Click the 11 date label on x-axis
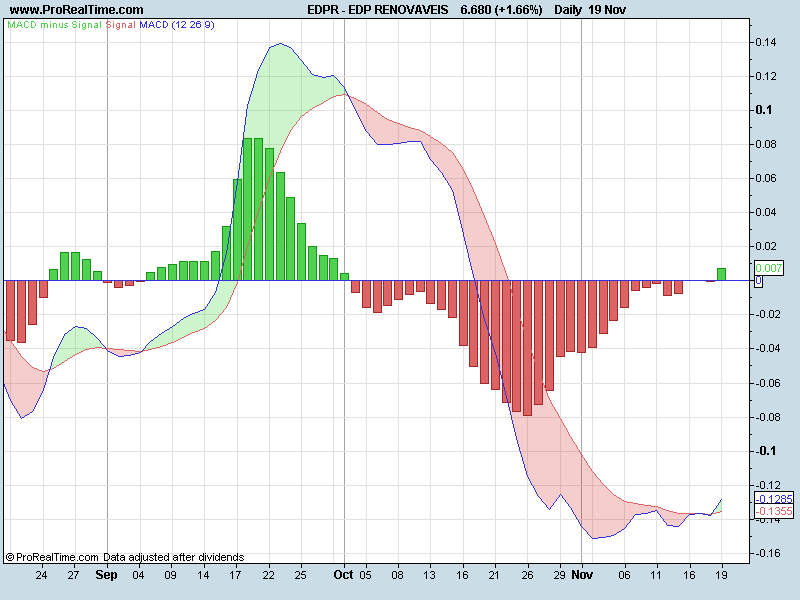This screenshot has height=600, width=800. [x=657, y=575]
